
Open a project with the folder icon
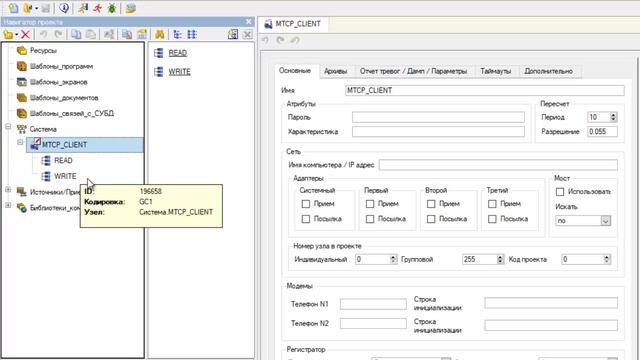(x=27, y=8)
